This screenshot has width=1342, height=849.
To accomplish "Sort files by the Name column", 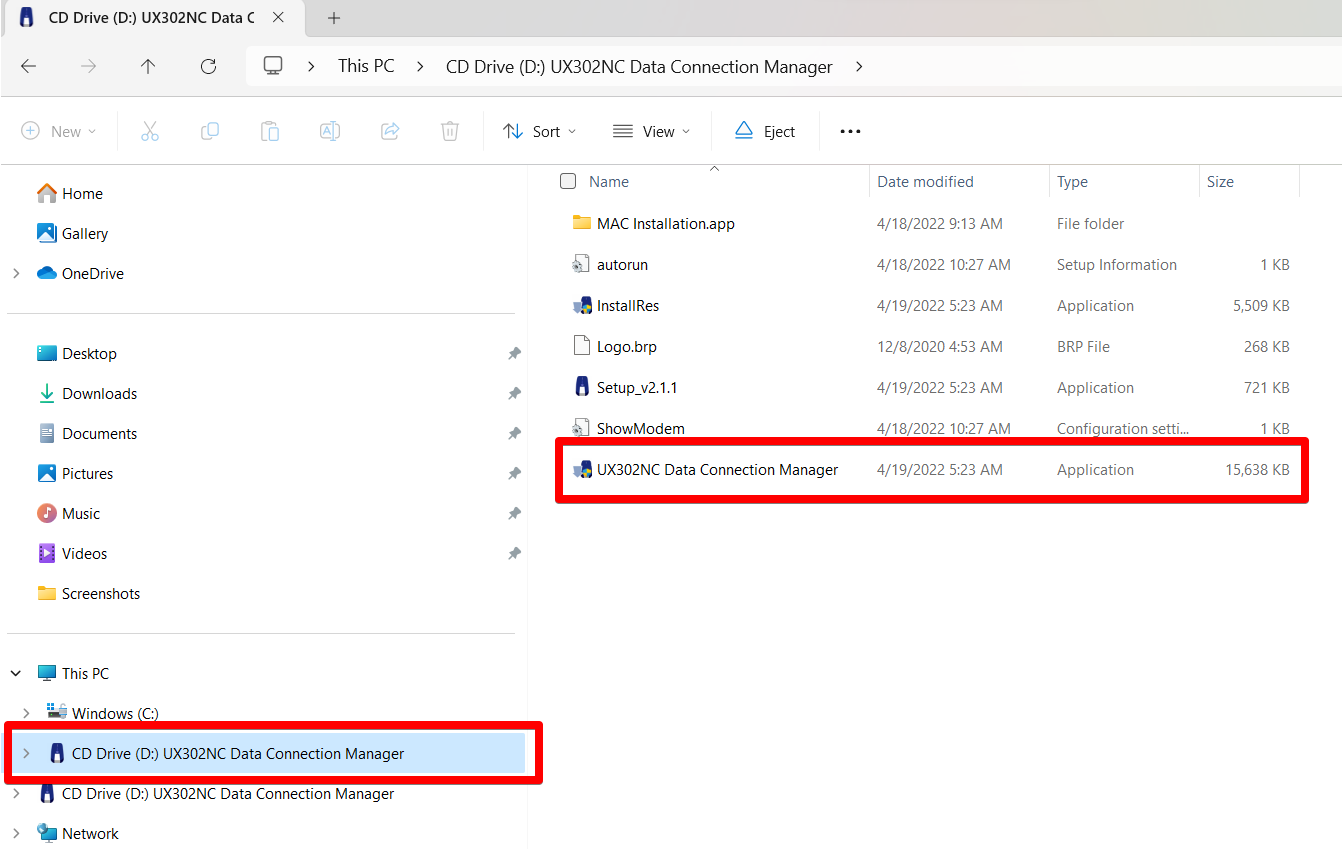I will click(x=609, y=182).
